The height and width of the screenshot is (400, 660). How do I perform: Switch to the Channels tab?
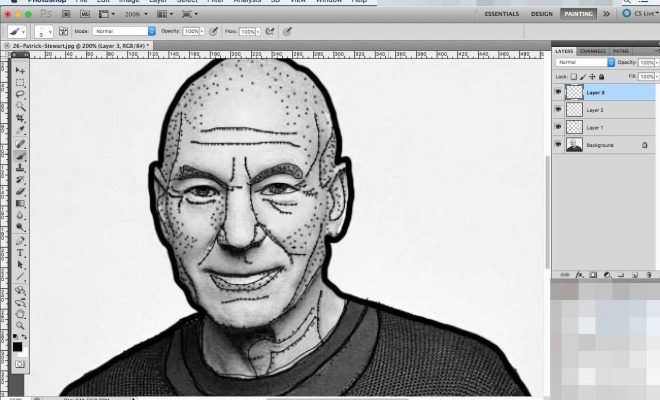pos(593,51)
